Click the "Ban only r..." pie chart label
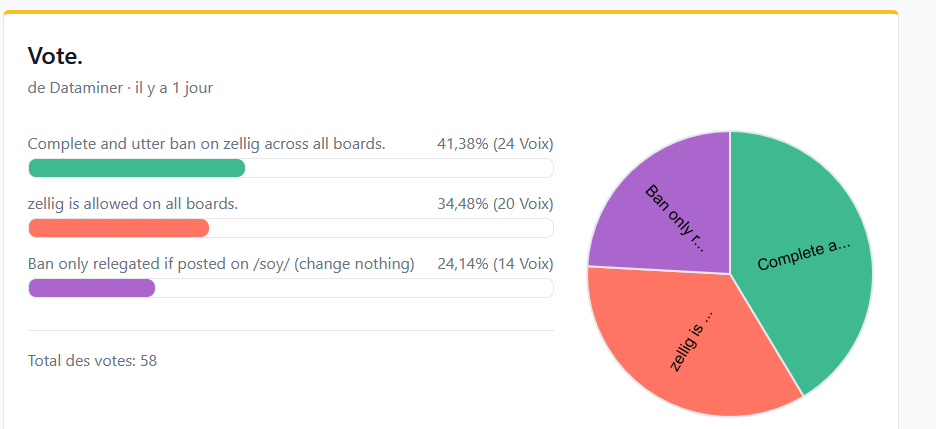 [675, 218]
